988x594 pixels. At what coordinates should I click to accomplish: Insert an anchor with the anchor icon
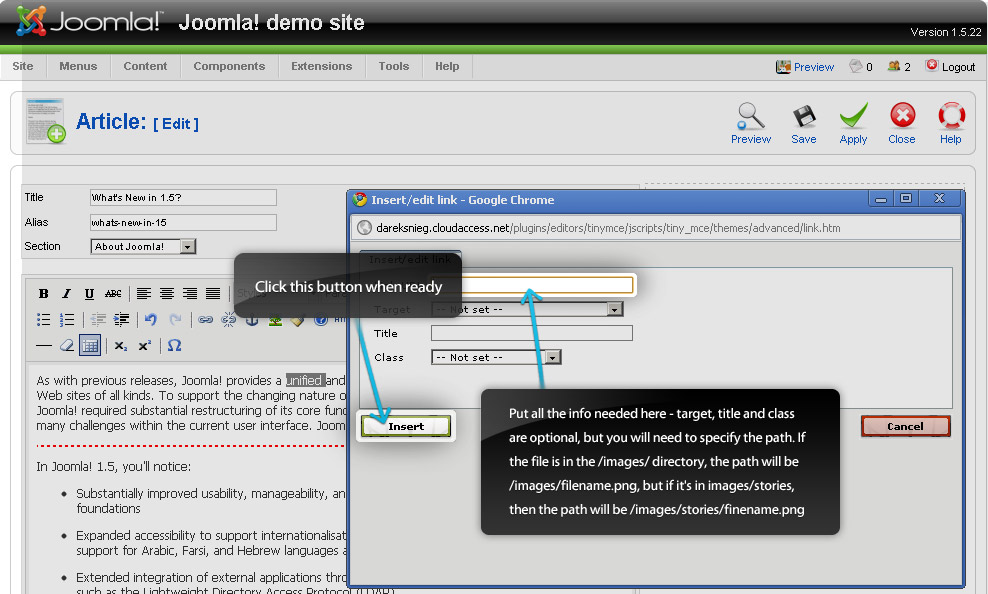tap(251, 321)
